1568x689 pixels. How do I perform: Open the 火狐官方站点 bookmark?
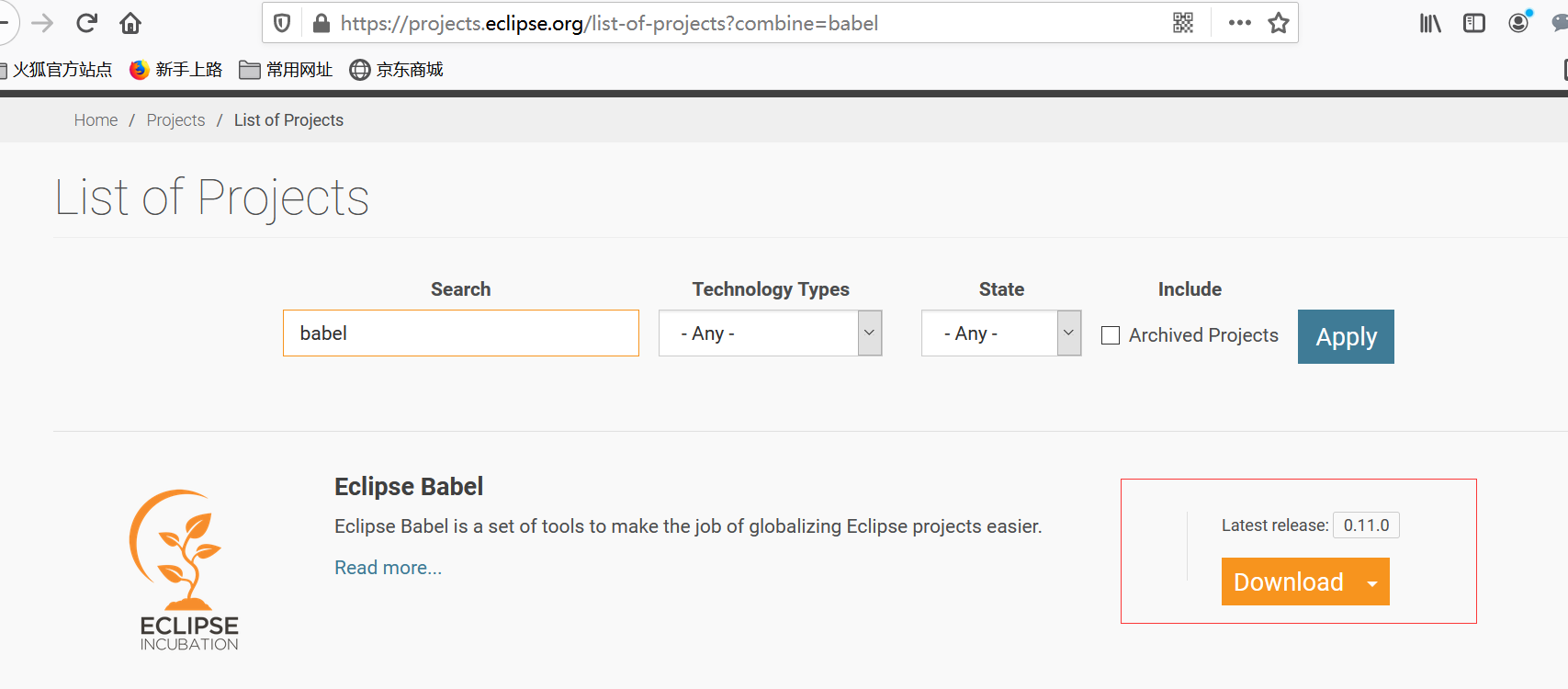56,70
